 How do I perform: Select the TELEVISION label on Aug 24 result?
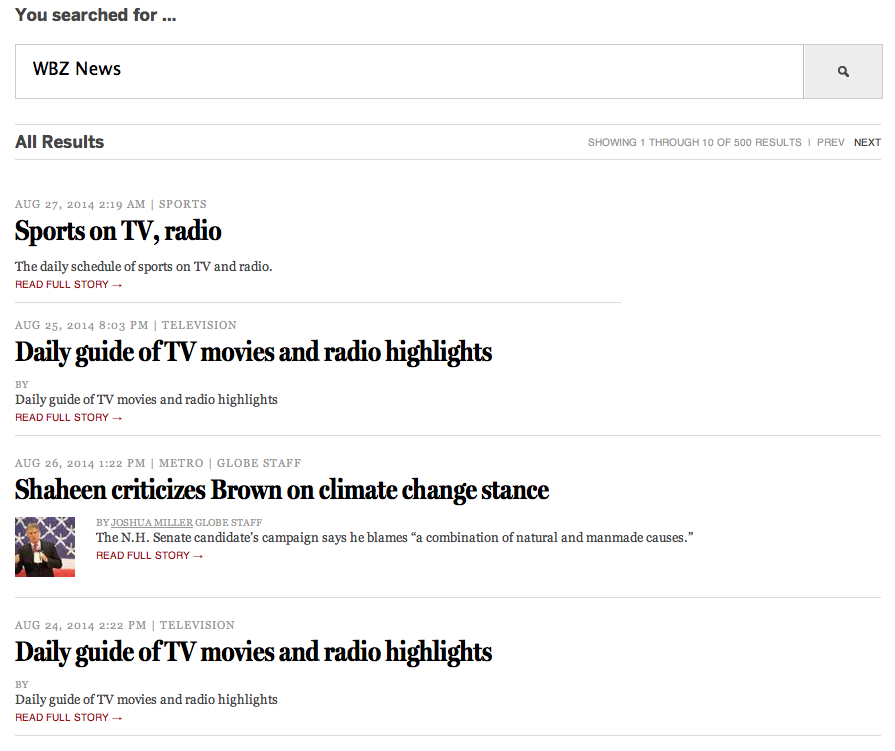[x=197, y=625]
